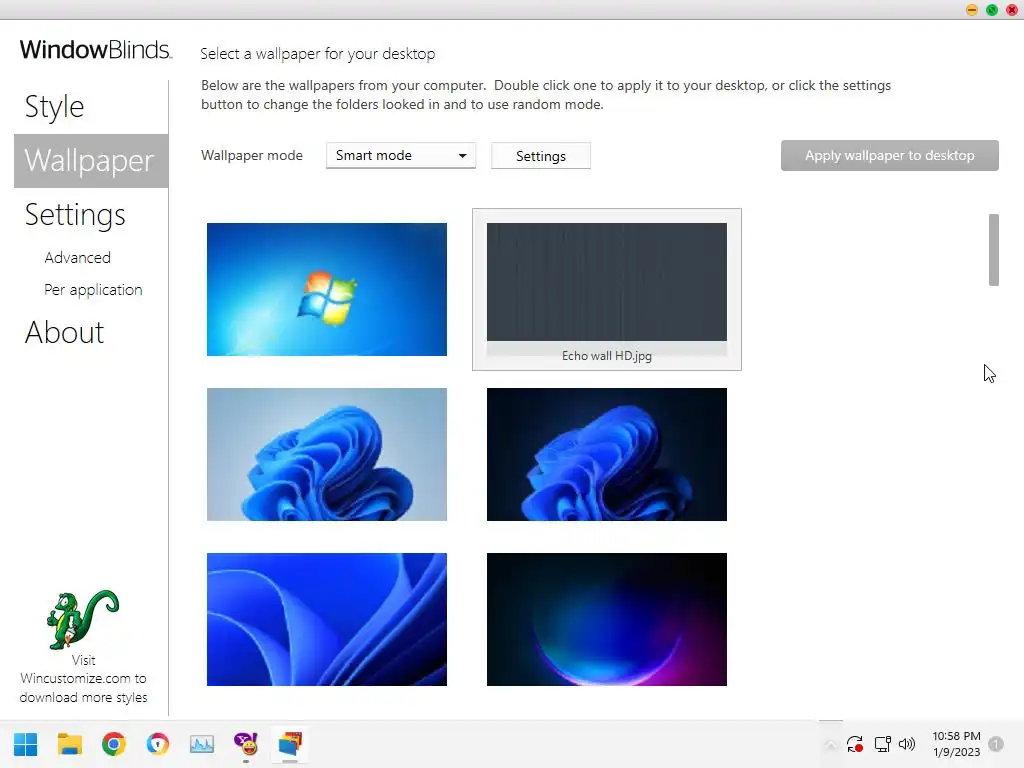
Task: Select the blue flowing waves wallpaper
Action: click(327, 619)
